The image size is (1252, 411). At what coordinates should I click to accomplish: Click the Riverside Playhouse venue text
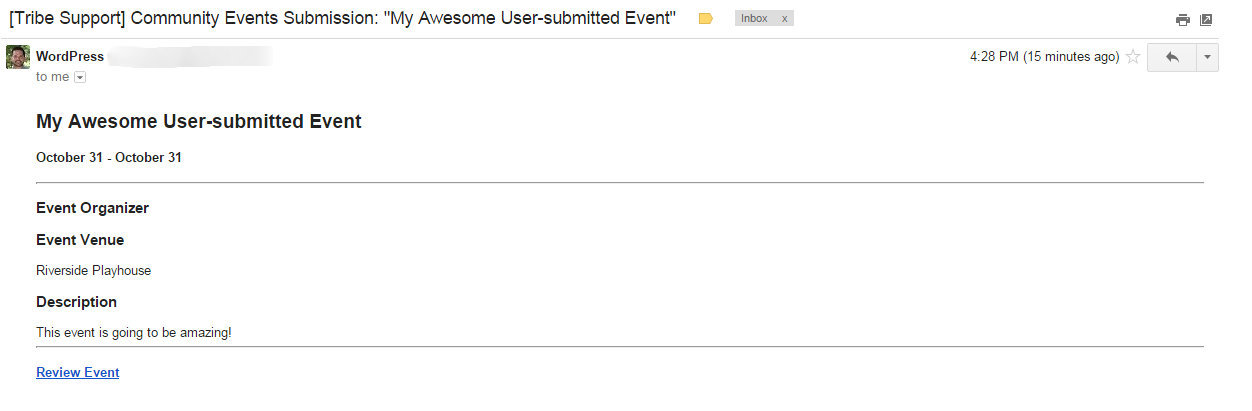pos(93,271)
